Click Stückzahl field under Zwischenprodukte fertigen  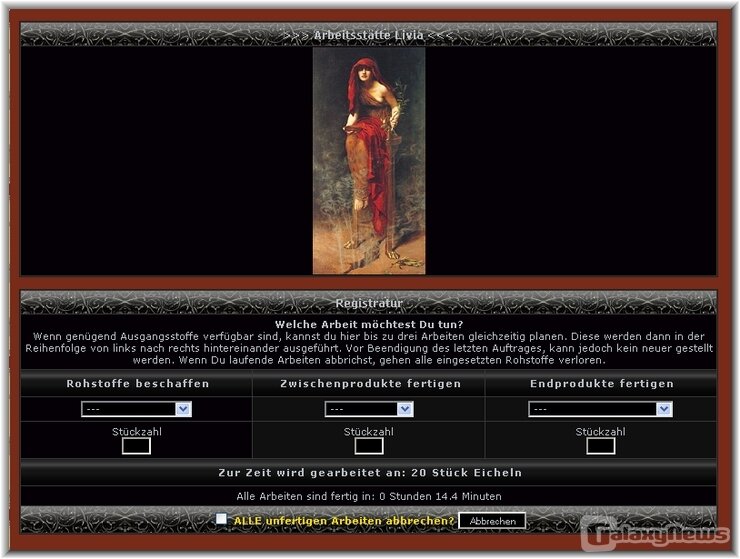coord(369,446)
